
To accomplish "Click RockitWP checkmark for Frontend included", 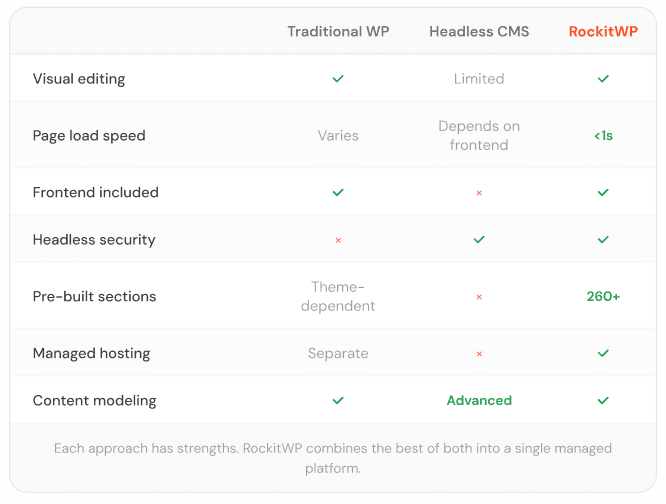I will click(x=603, y=192).
